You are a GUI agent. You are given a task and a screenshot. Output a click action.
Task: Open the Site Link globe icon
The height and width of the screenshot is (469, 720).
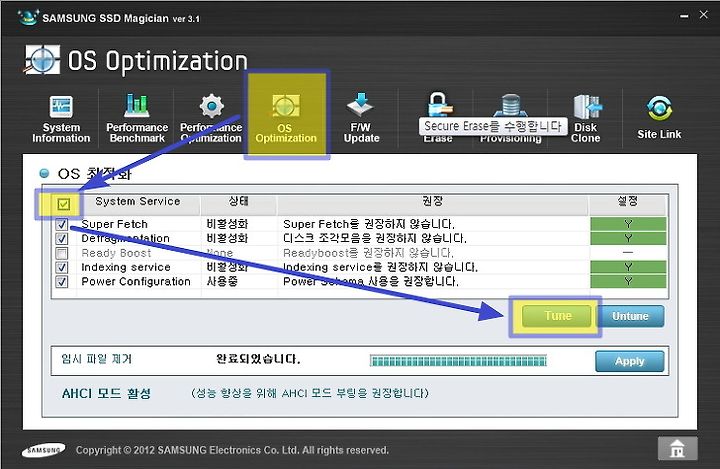659,109
